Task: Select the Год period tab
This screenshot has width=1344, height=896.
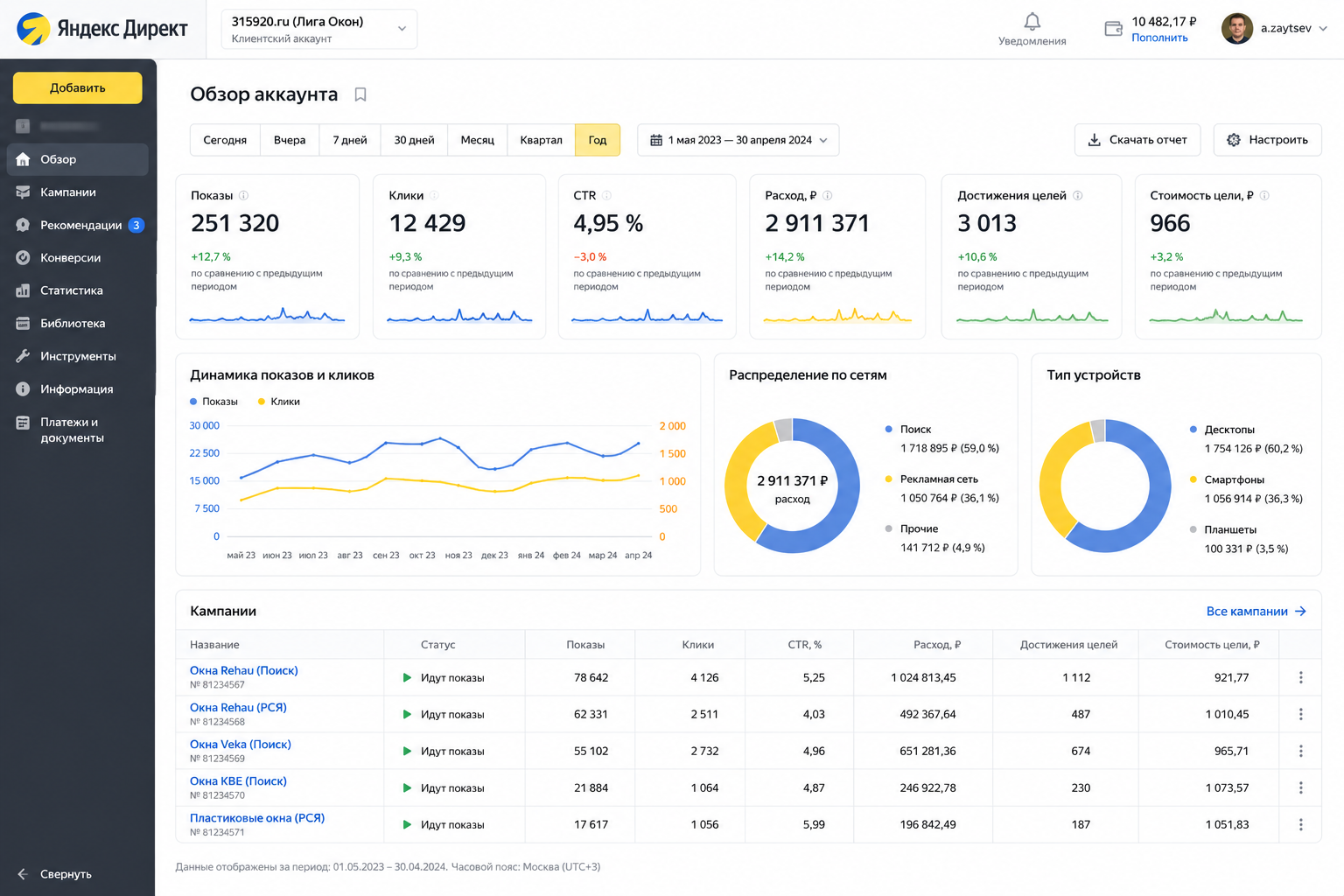Action: [598, 140]
